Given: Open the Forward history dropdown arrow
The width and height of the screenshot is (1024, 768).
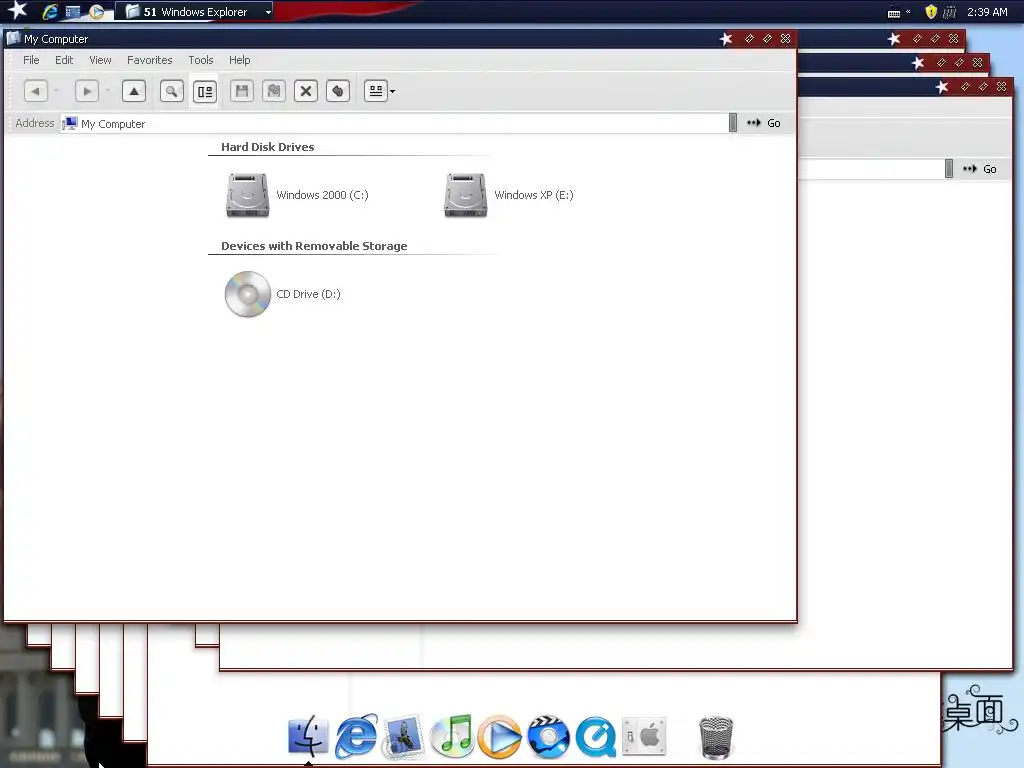Looking at the screenshot, I should pos(108,91).
